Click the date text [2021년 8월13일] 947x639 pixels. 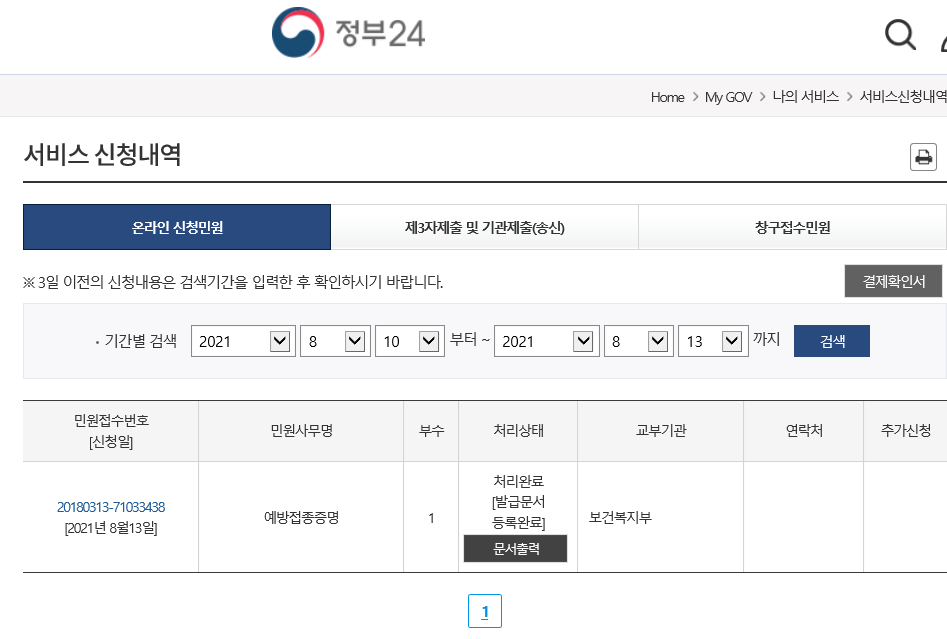pyautogui.click(x=111, y=528)
